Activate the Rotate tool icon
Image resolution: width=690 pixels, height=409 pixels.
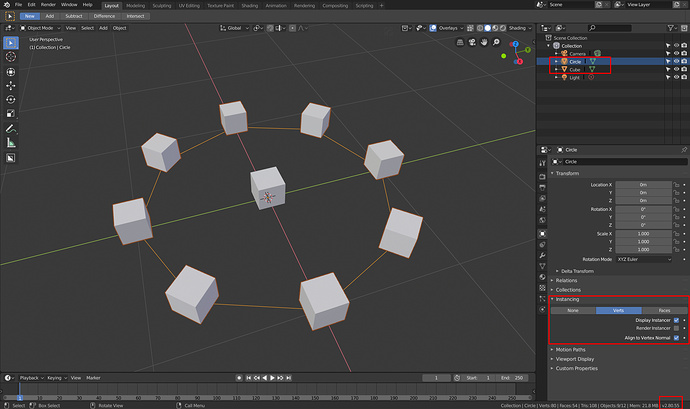[11, 99]
